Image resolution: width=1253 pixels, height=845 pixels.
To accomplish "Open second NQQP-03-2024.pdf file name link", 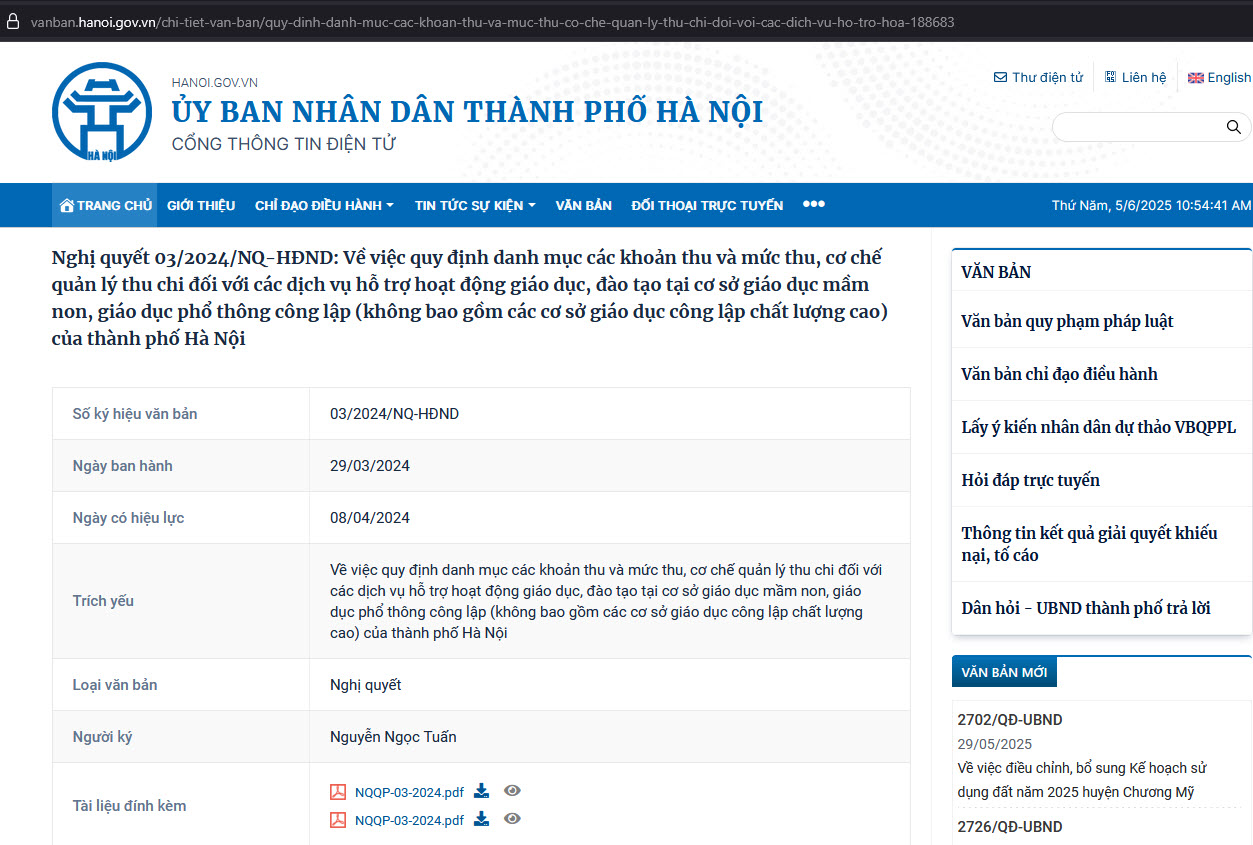I will click(409, 820).
